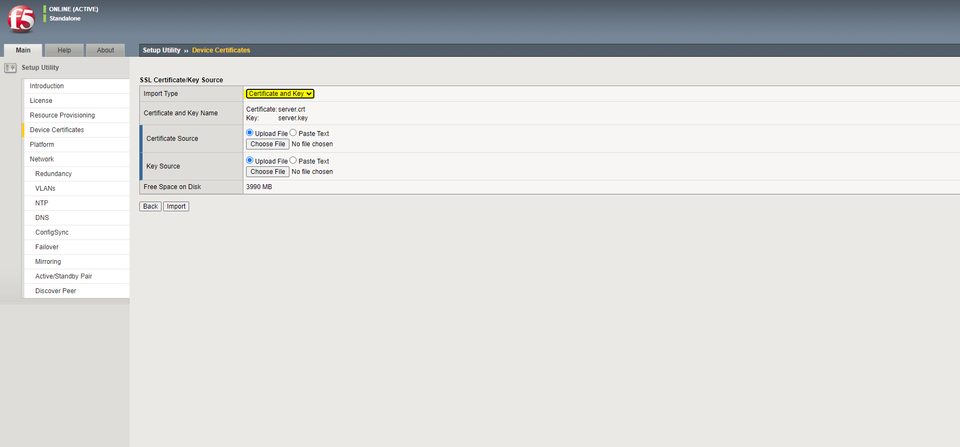This screenshot has width=960, height=447.
Task: Choose File for Key Source
Action: 267,172
